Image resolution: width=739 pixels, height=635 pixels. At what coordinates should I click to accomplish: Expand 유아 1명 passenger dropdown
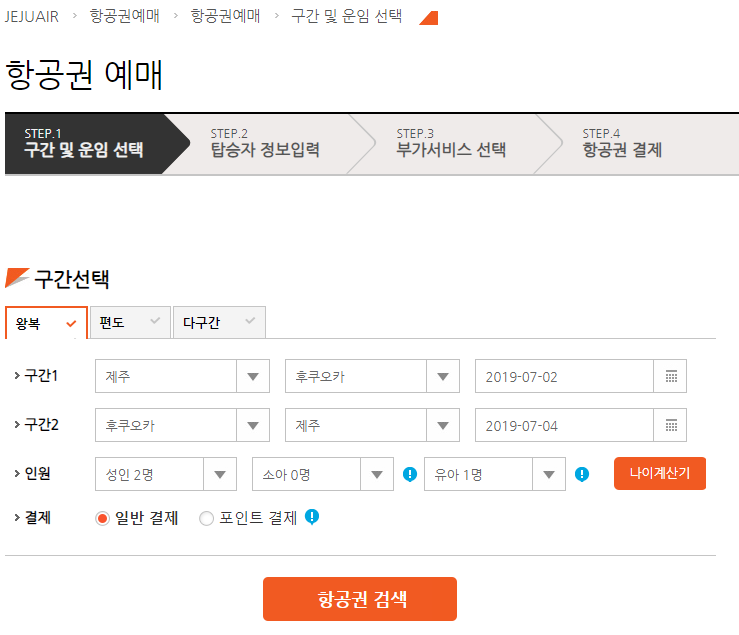[x=495, y=474]
